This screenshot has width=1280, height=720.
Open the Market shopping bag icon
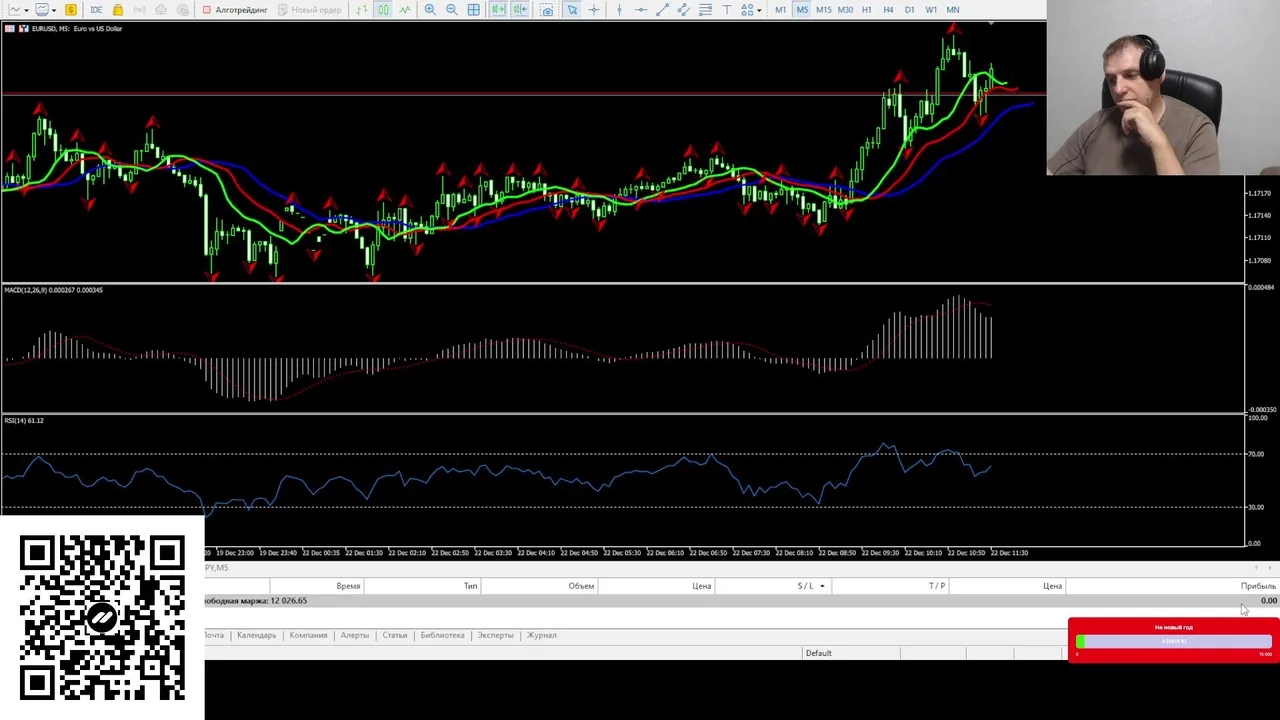click(x=117, y=9)
